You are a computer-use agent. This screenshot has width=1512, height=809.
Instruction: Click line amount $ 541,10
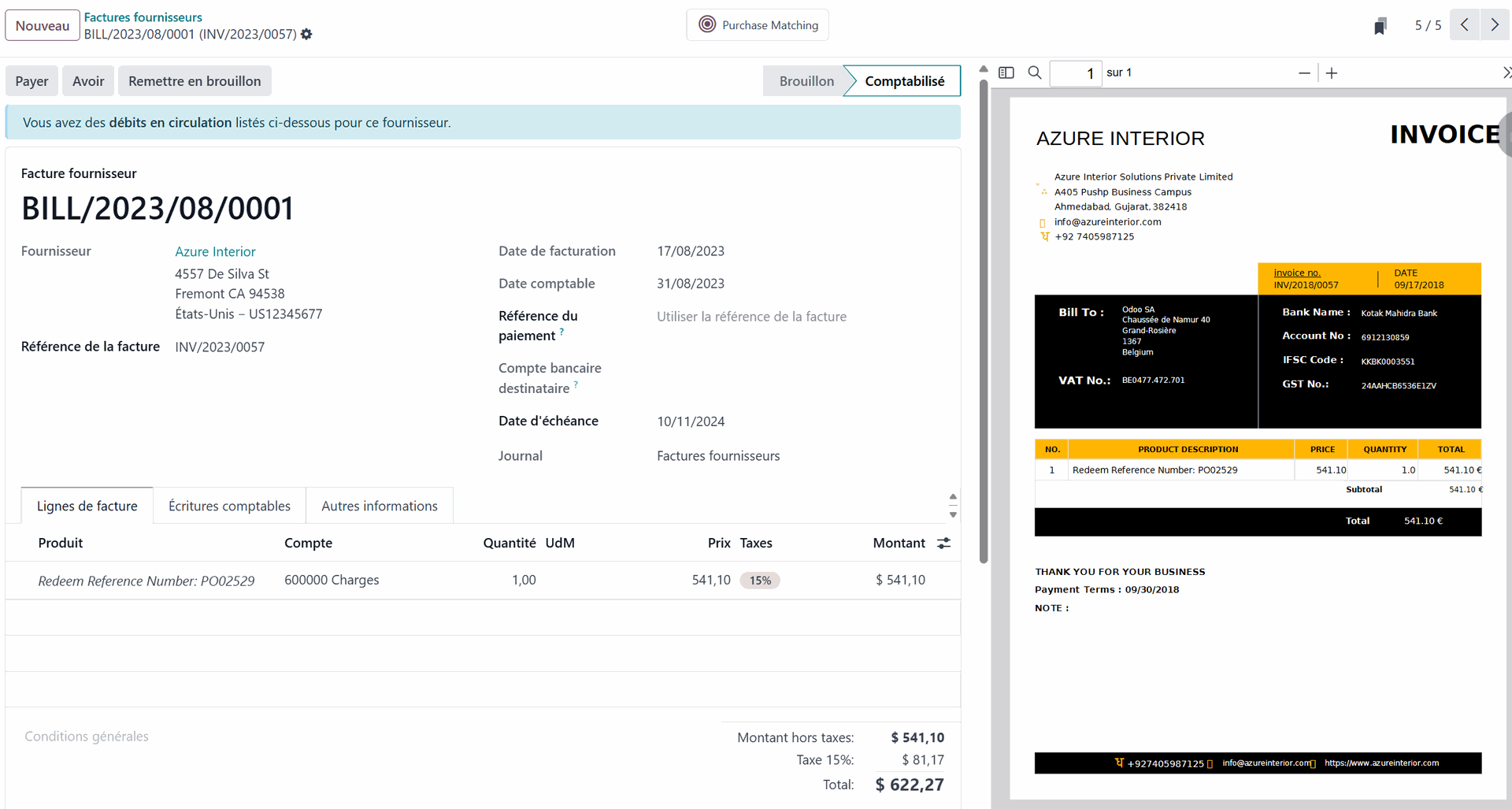(900, 580)
